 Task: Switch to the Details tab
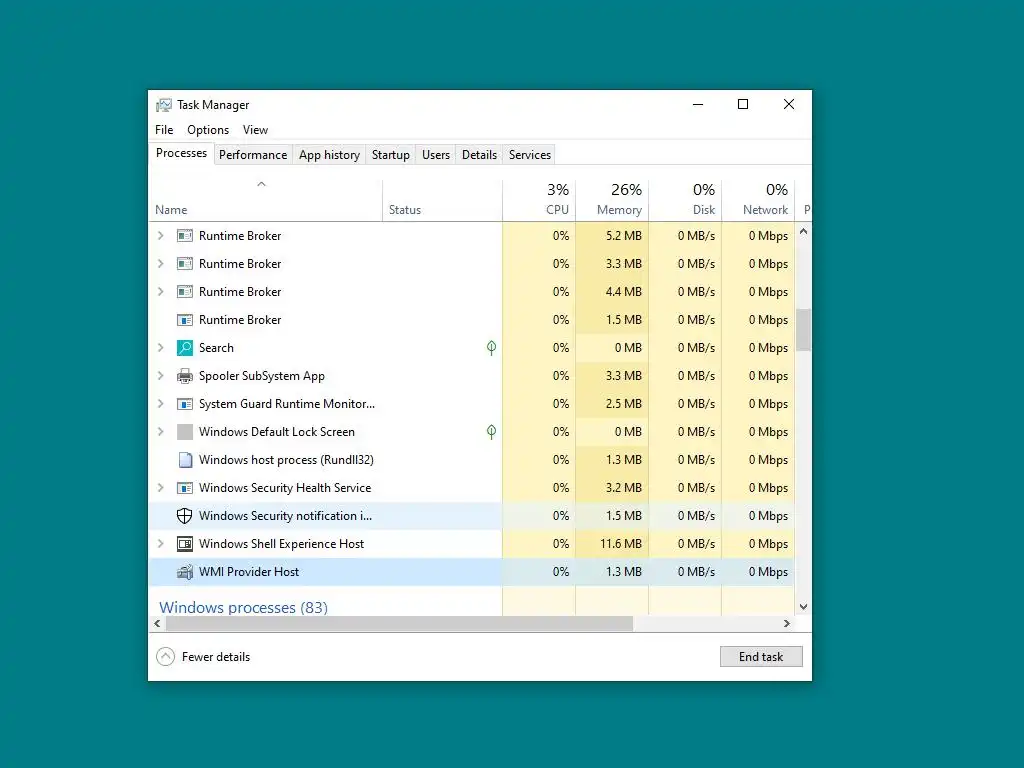click(479, 155)
